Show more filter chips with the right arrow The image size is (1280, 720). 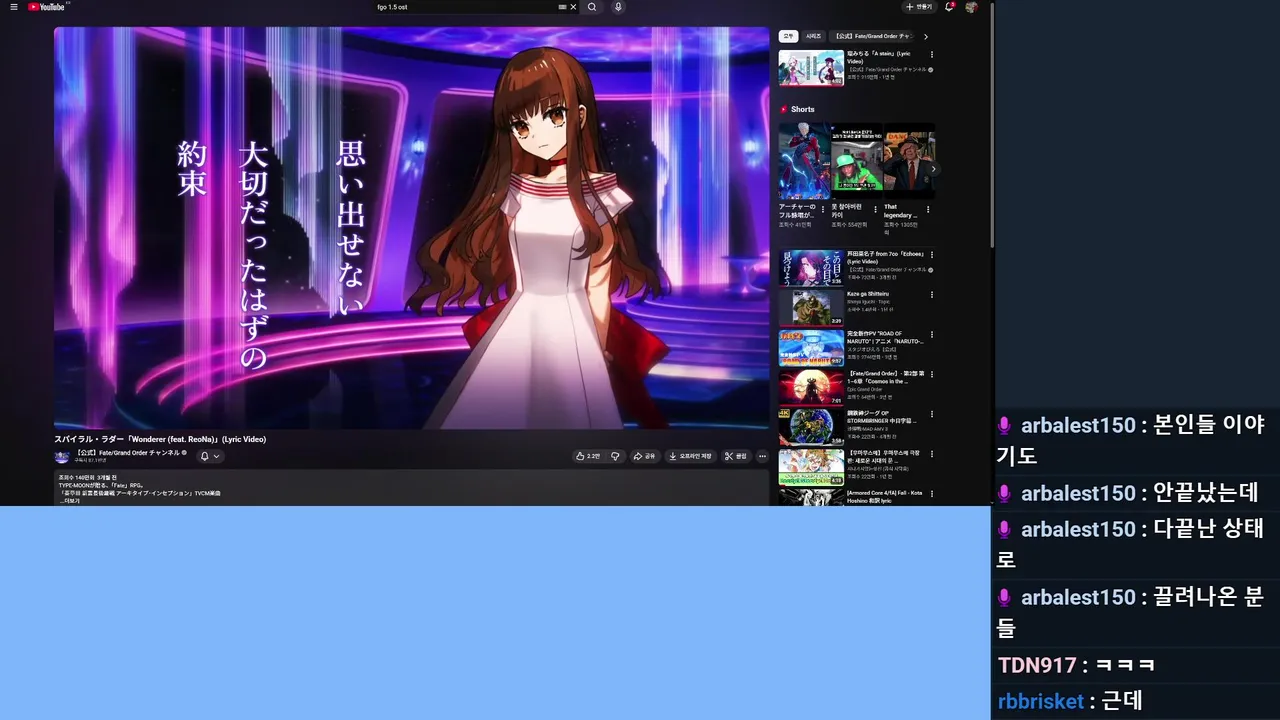(926, 36)
